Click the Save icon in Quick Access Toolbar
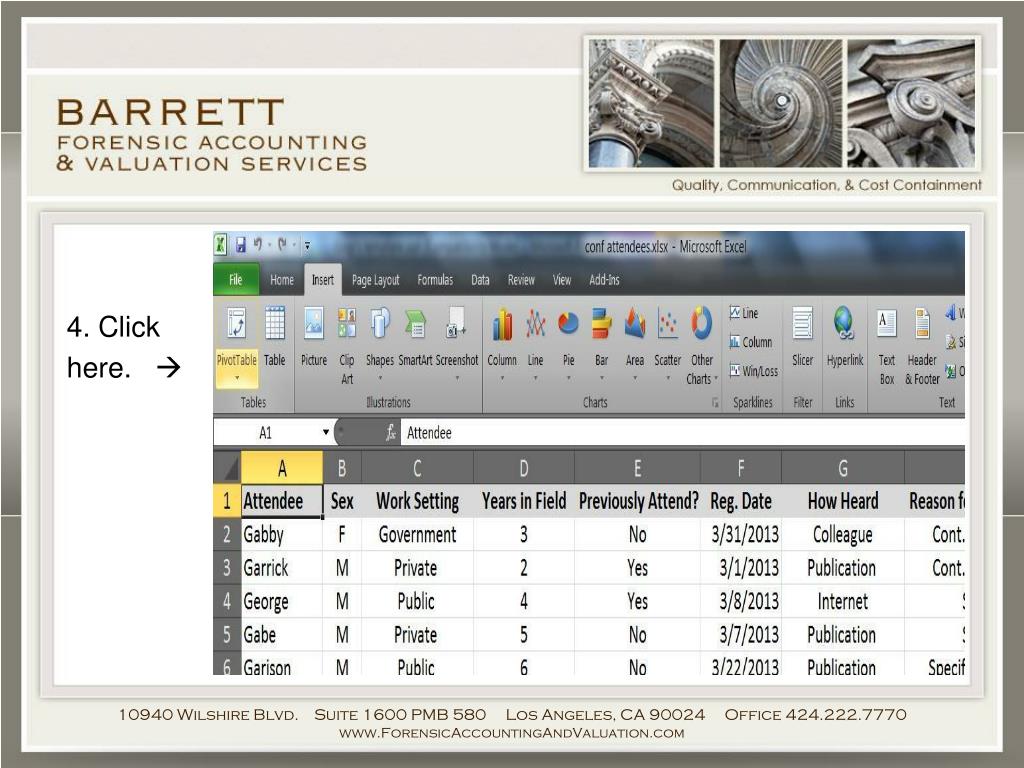The image size is (1024, 768). click(240, 245)
